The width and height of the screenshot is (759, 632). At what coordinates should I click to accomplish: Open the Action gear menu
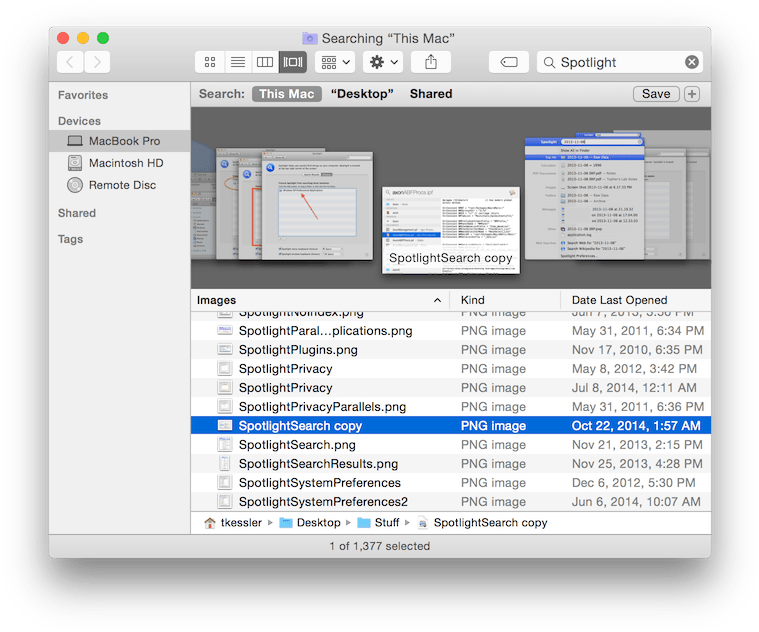coord(383,62)
